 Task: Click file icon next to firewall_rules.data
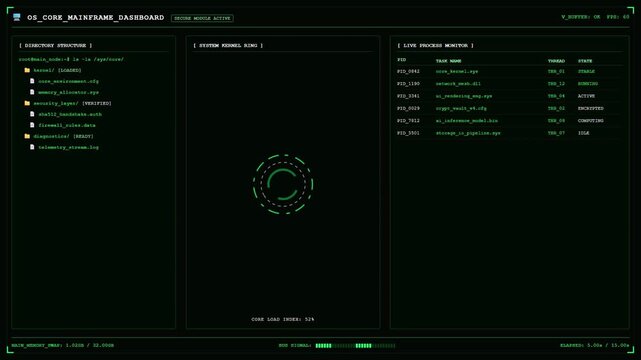click(x=32, y=125)
